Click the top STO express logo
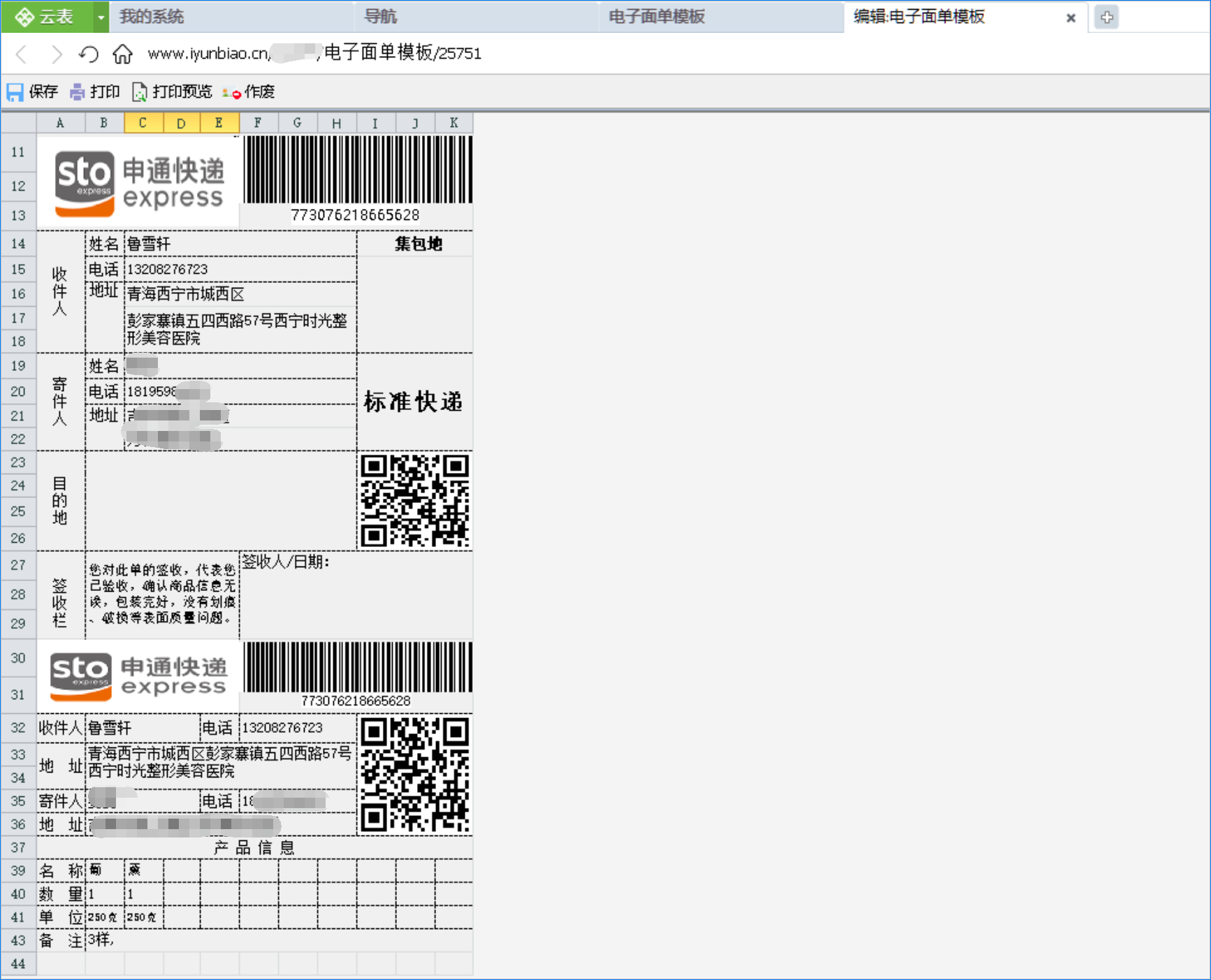 tap(139, 182)
